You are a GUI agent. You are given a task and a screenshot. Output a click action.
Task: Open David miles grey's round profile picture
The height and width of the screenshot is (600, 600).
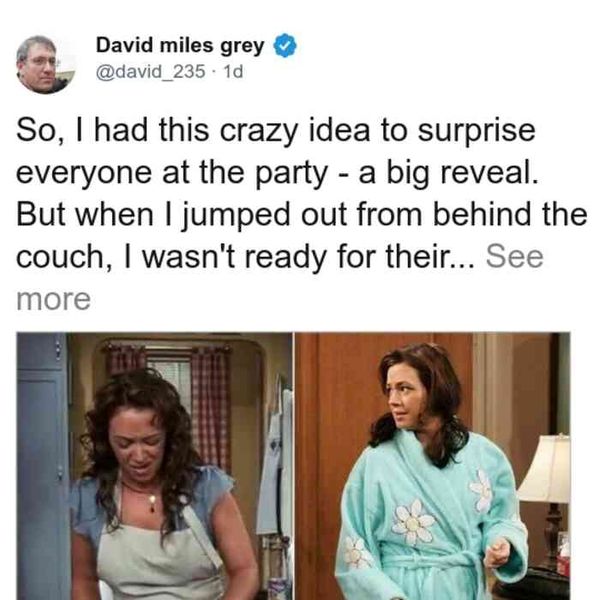46,64
